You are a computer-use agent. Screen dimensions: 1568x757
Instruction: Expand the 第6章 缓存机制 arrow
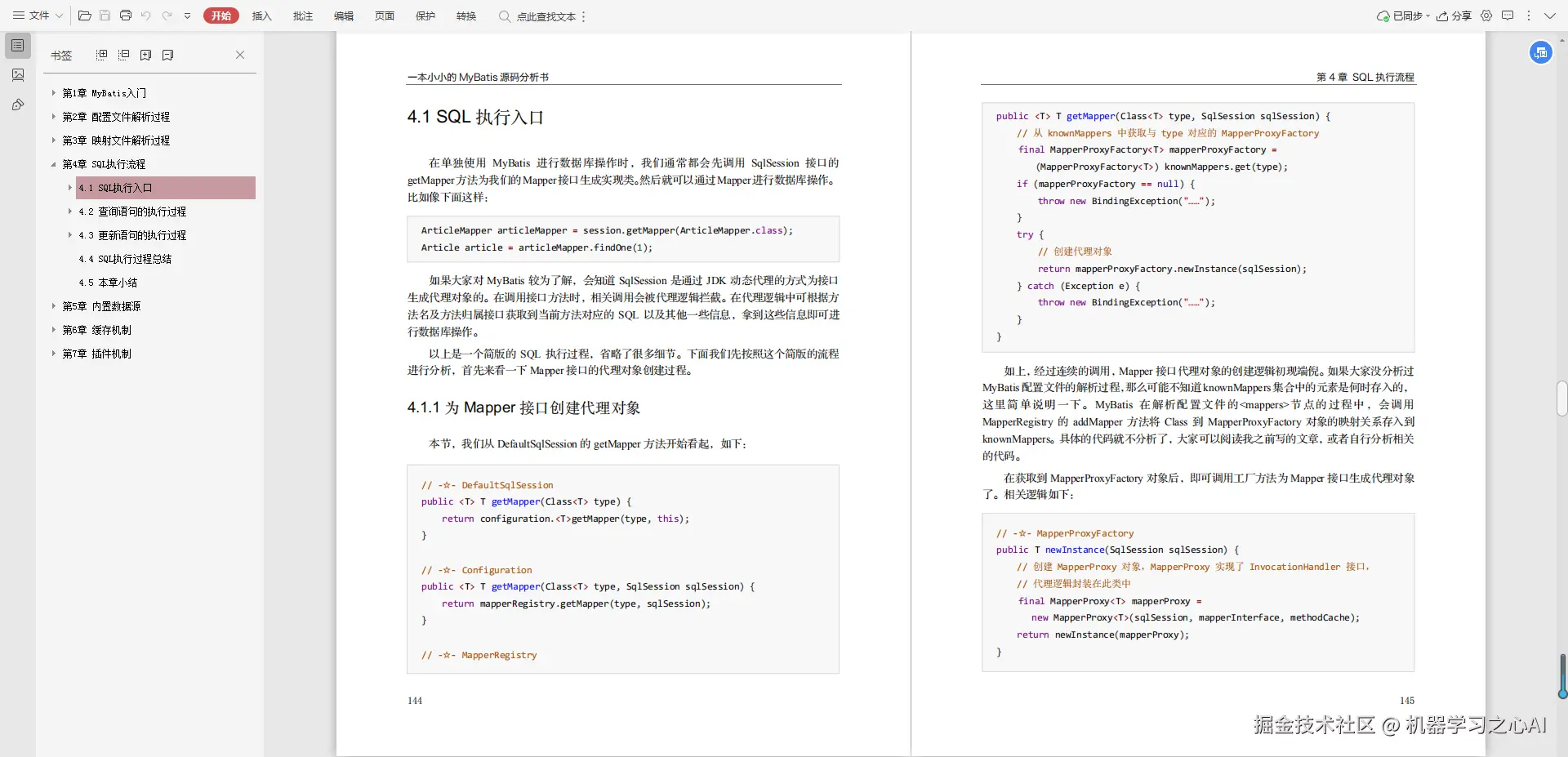point(54,330)
